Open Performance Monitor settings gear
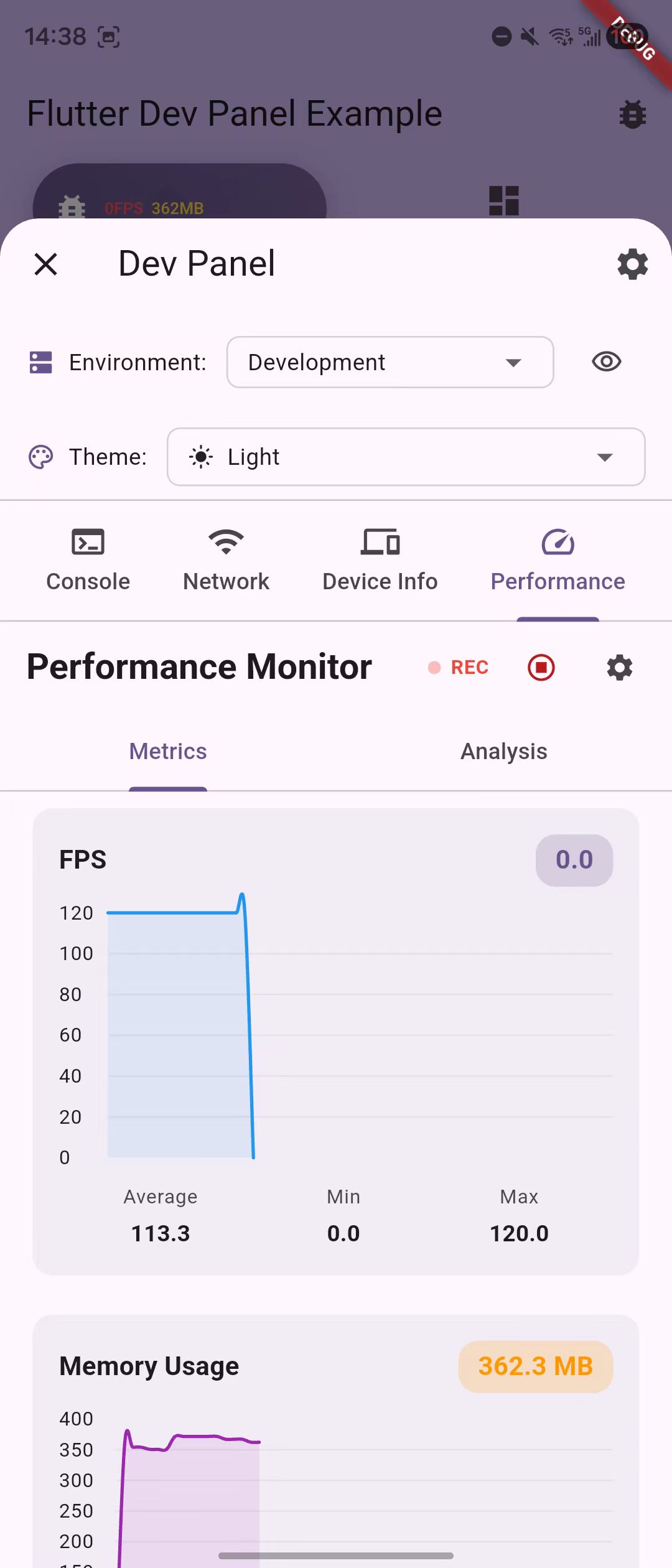672x1568 pixels. tap(618, 667)
